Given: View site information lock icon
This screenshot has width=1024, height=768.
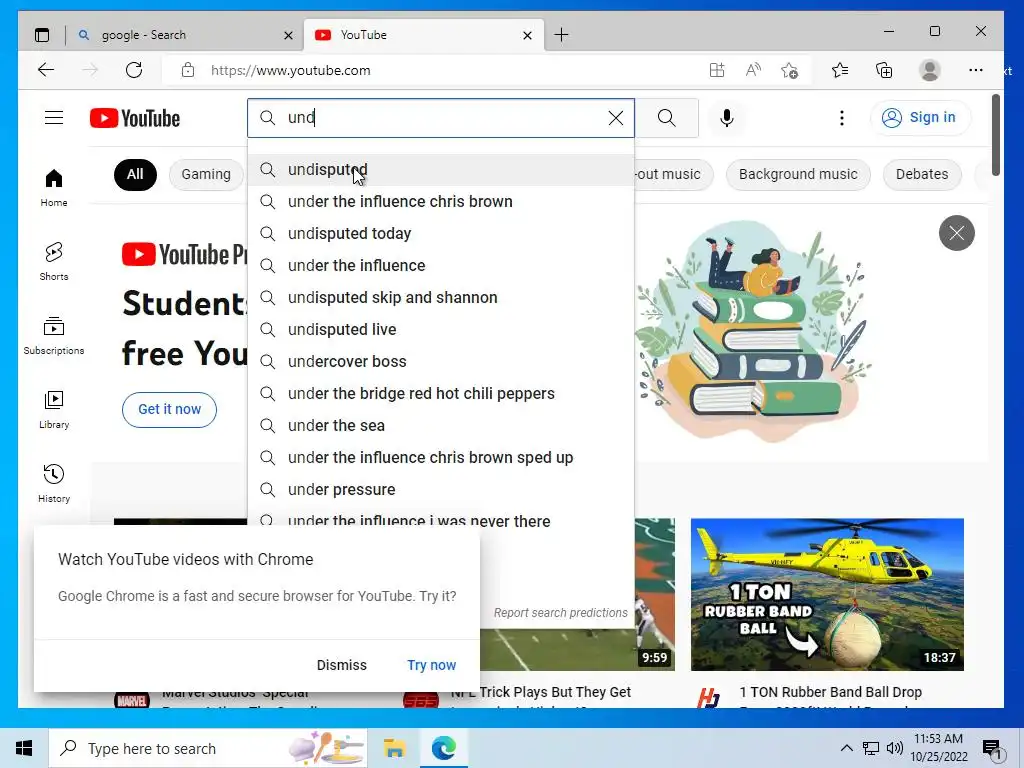Looking at the screenshot, I should coord(188,70).
